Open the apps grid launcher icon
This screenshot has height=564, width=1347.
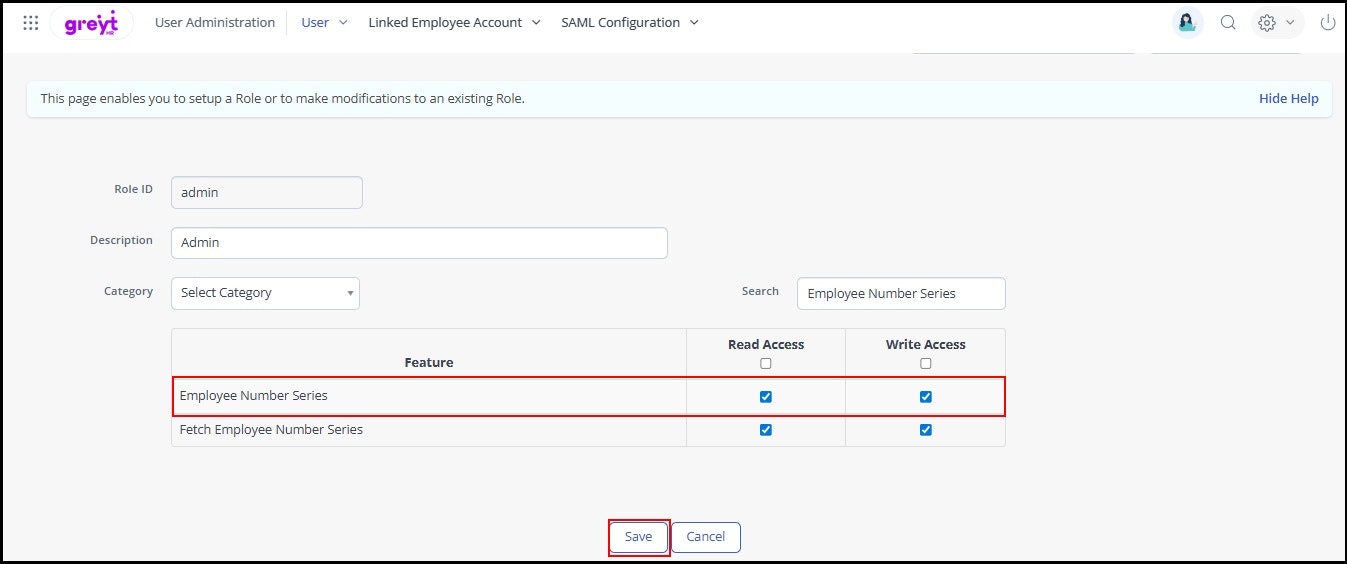pos(30,23)
